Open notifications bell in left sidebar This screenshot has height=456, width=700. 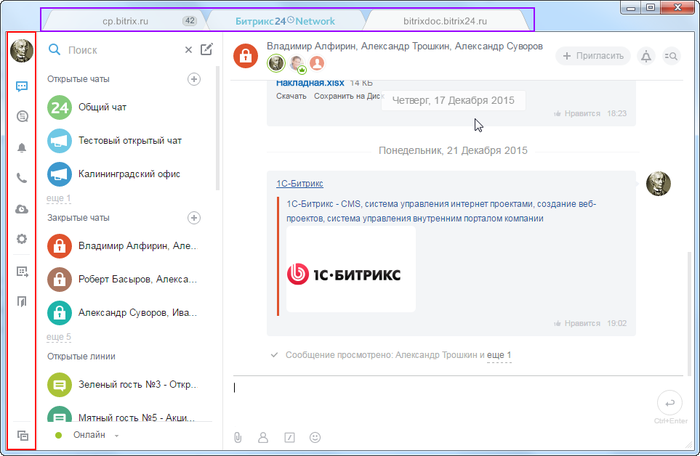[21, 148]
